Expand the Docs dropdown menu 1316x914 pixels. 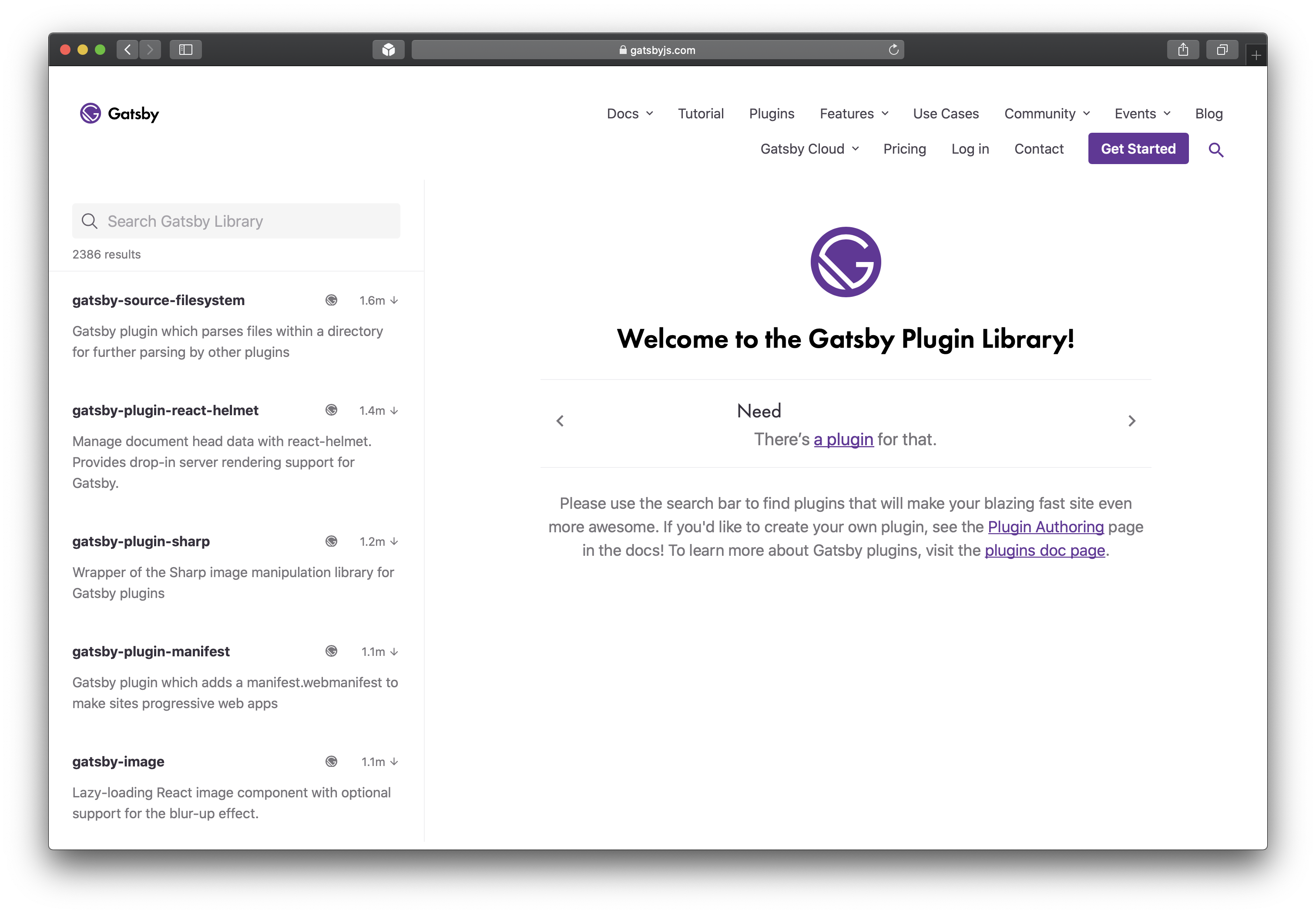(x=629, y=114)
